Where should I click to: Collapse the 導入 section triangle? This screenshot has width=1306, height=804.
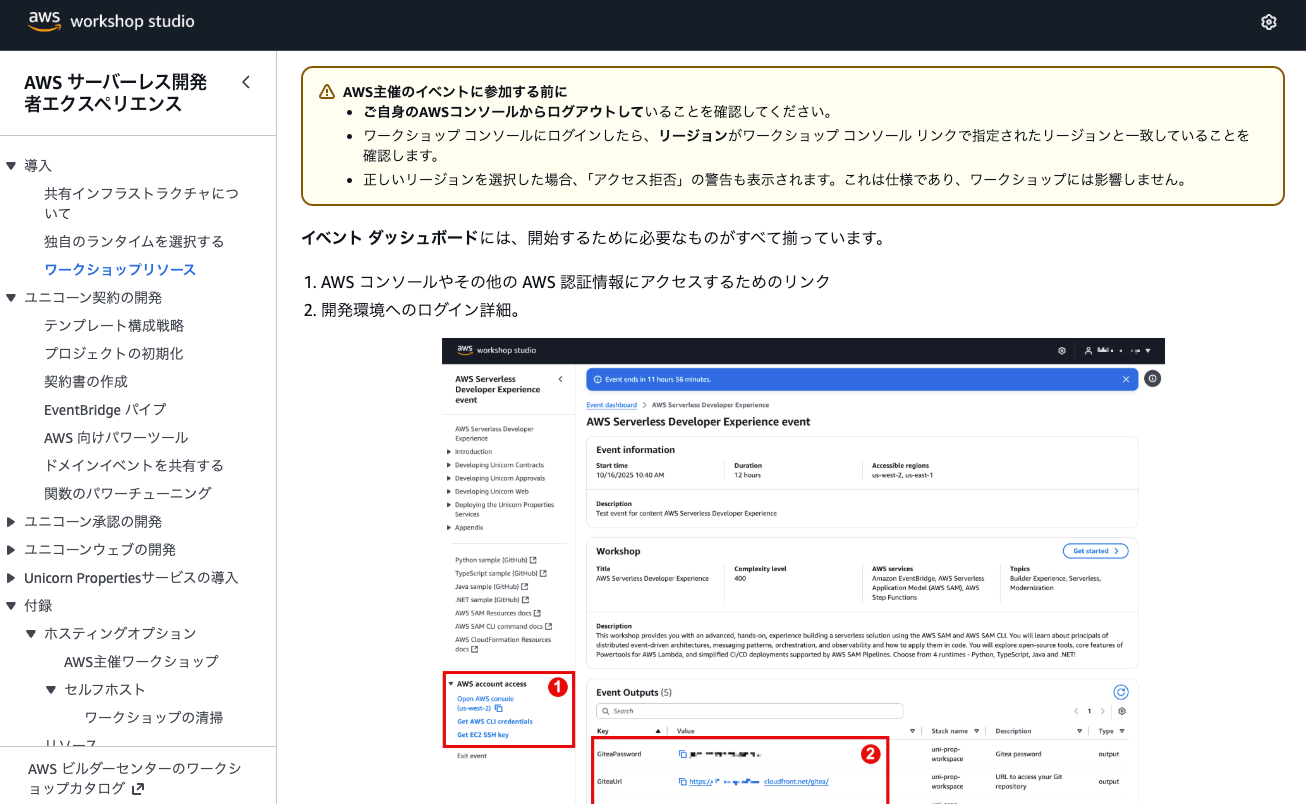click(11, 166)
